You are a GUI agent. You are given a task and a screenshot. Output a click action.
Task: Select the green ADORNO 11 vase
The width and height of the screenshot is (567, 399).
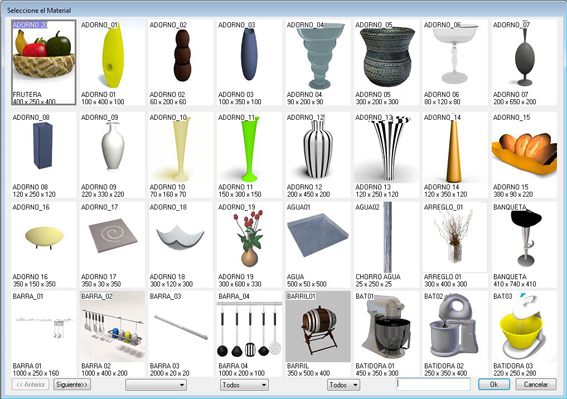249,155
